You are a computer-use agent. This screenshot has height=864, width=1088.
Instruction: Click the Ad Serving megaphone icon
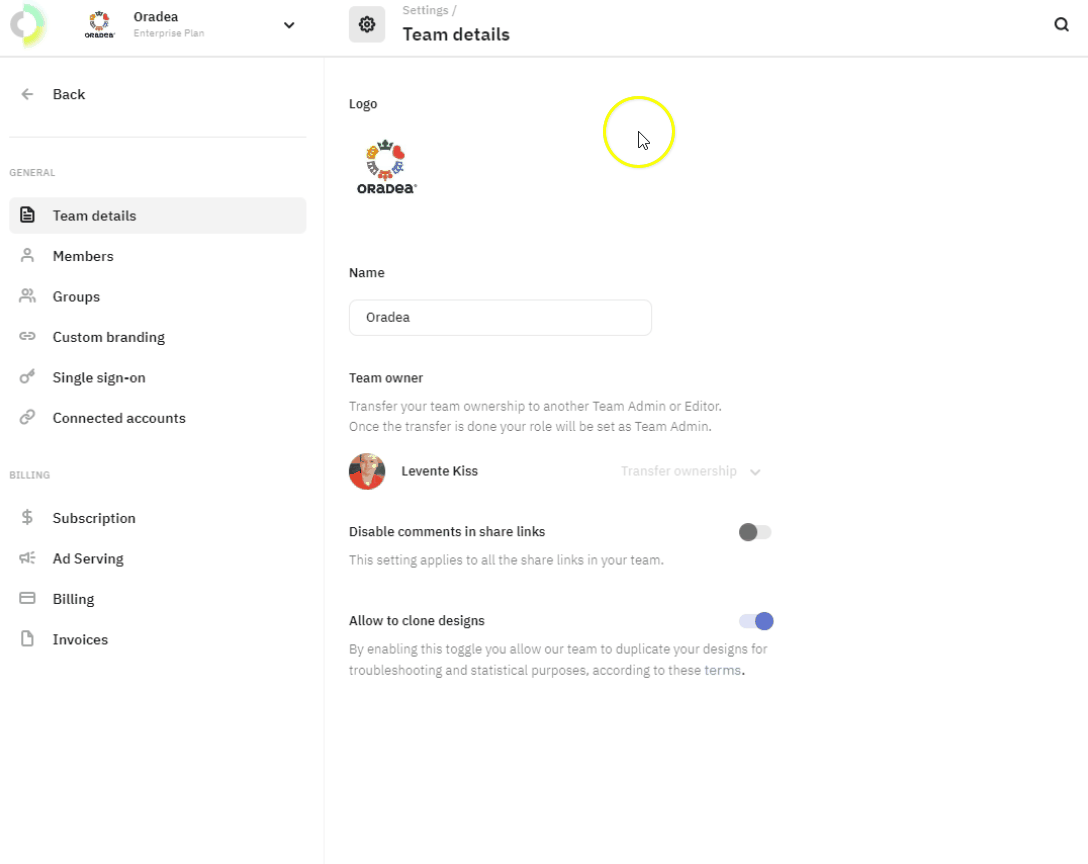coord(27,558)
